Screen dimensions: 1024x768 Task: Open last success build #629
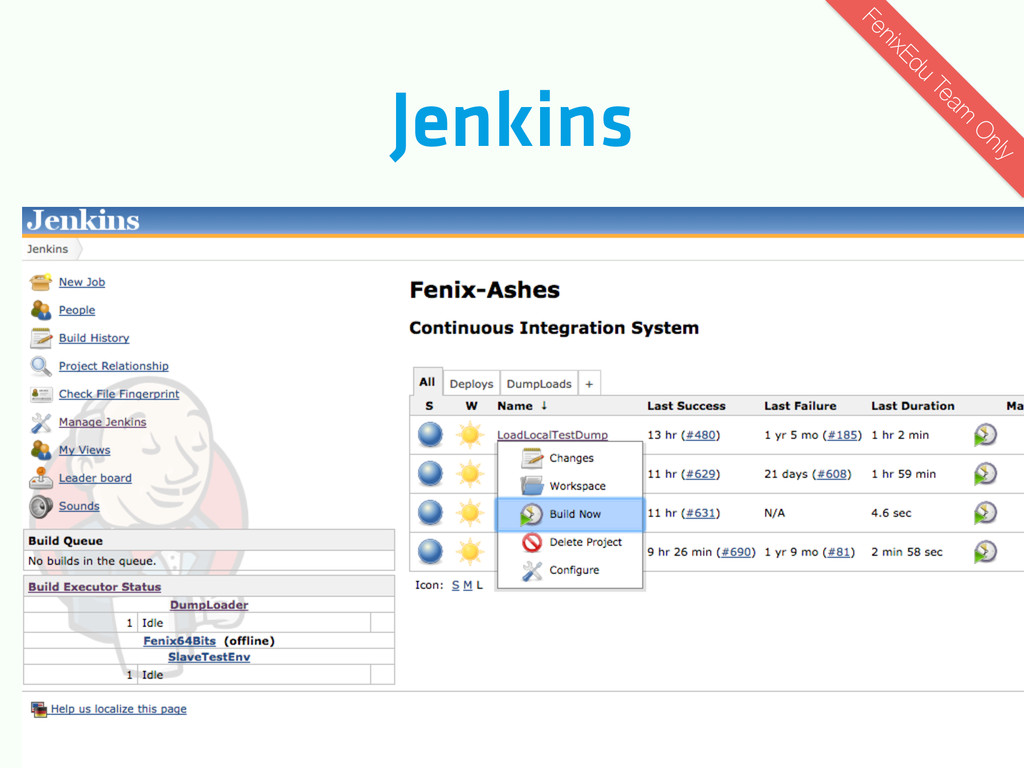700,474
